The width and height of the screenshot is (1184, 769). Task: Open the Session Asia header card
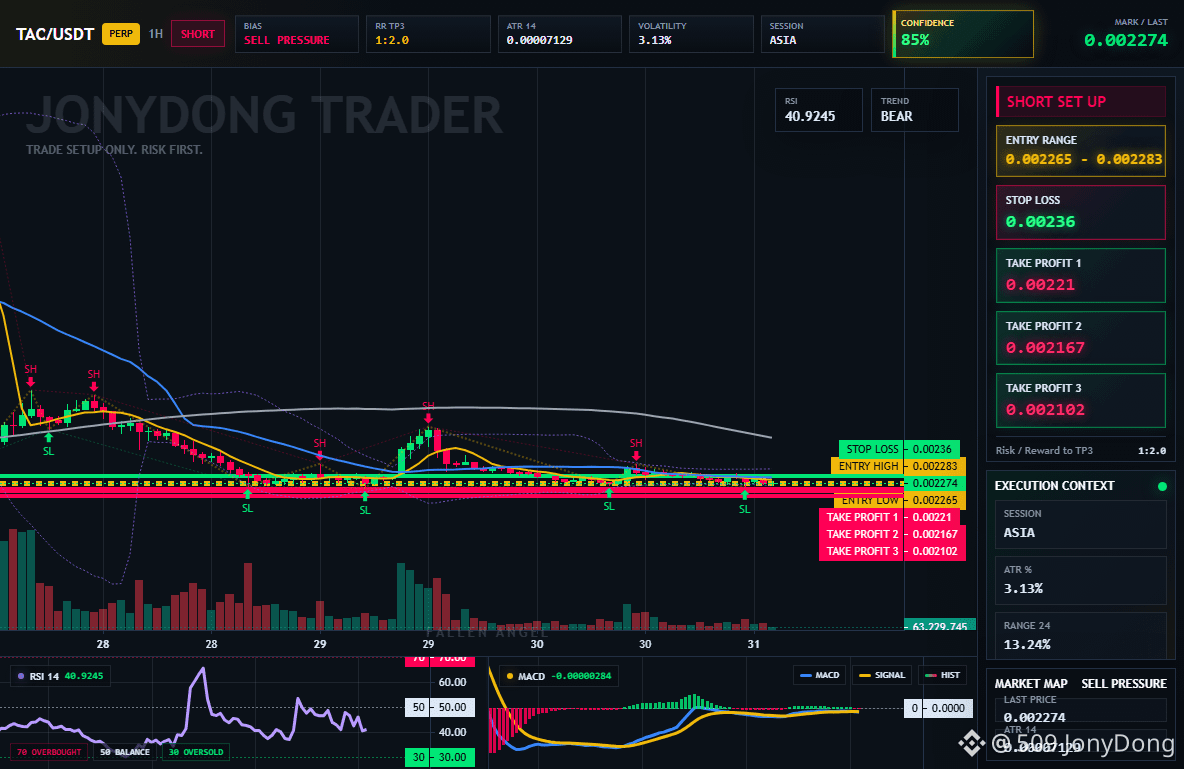point(822,34)
